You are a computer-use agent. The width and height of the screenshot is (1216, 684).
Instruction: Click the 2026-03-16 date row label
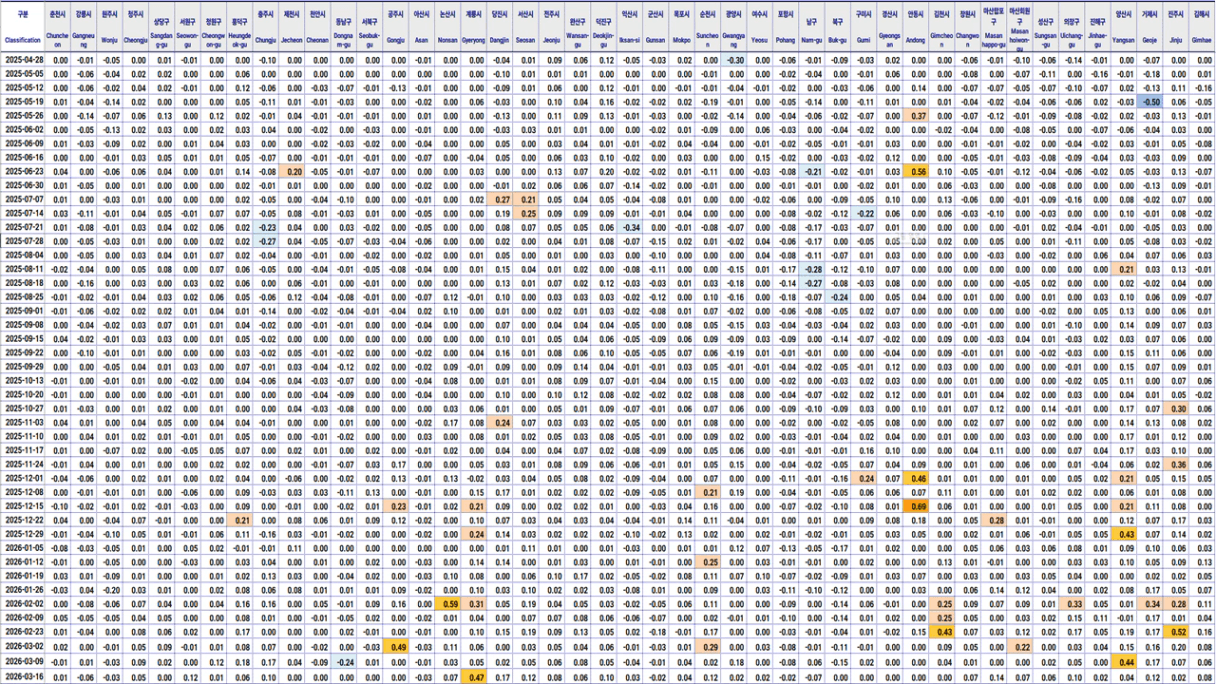(23, 678)
